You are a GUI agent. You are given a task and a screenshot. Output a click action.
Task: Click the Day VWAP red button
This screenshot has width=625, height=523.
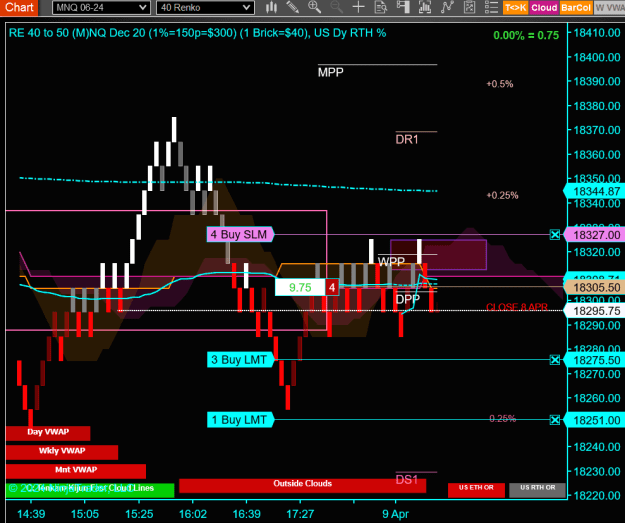(x=48, y=433)
